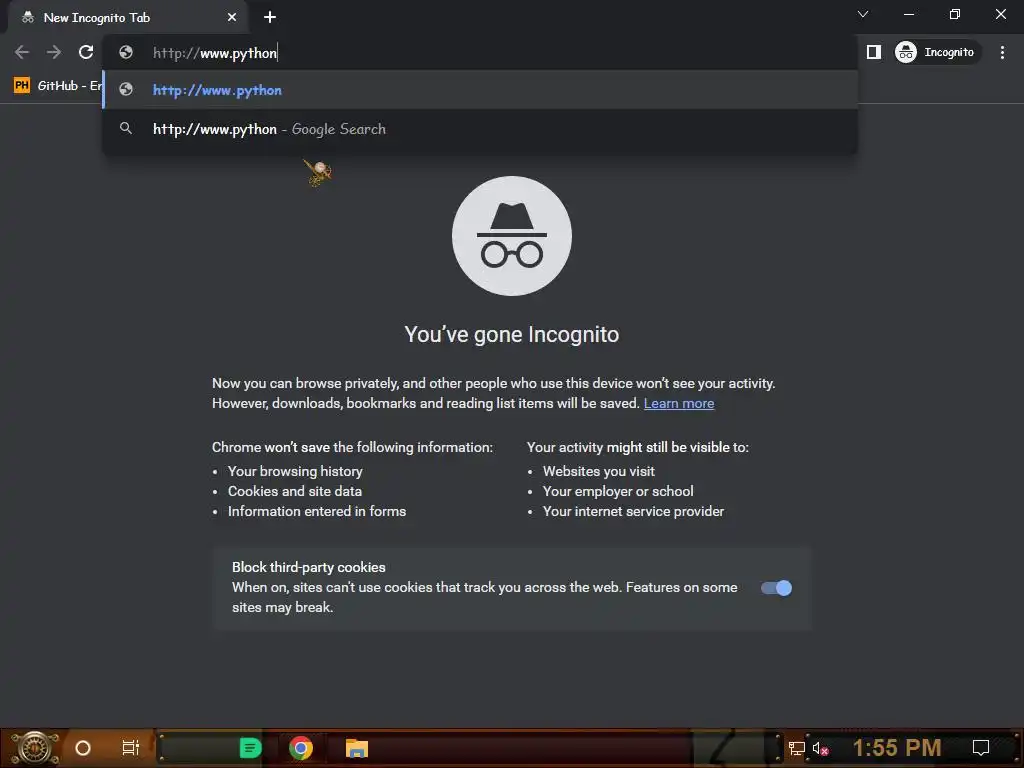Reload the page with the refresh icon
Screen dimensions: 1024x768
point(86,52)
